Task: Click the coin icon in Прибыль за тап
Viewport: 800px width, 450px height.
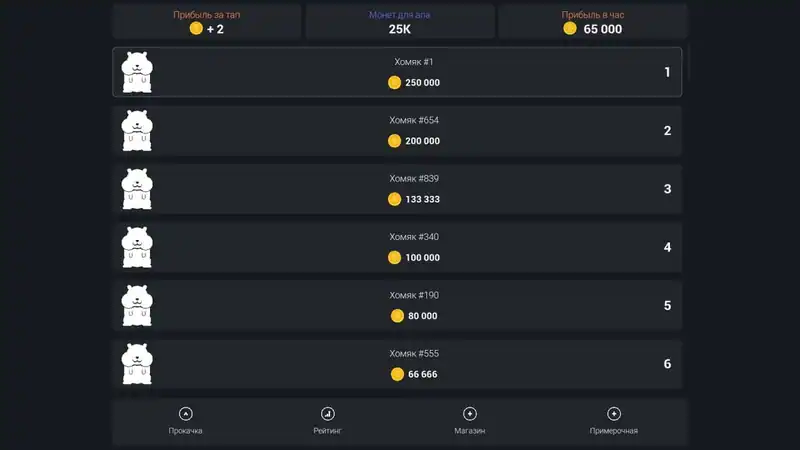Action: pos(196,29)
